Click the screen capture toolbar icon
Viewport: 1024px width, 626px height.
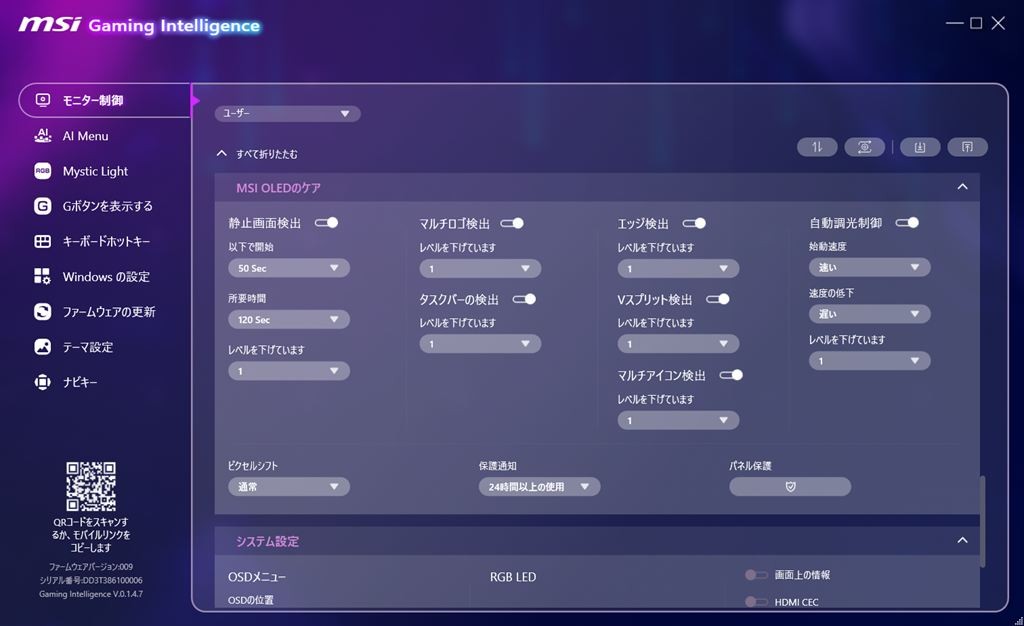click(x=864, y=147)
